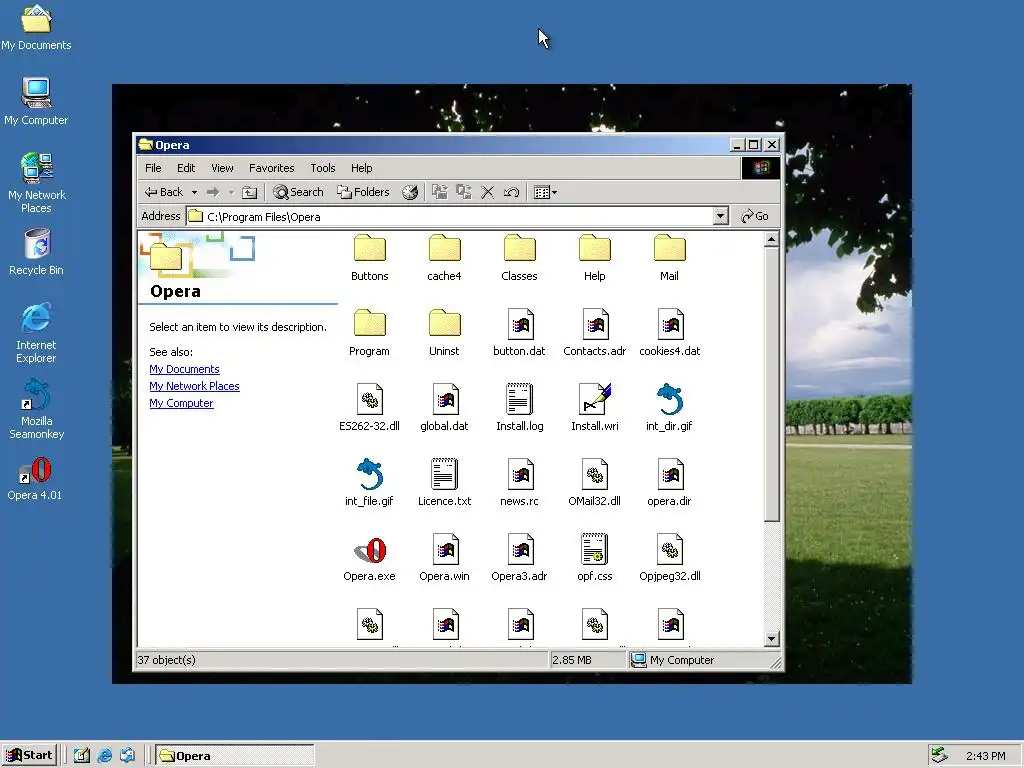Screen dimensions: 1024x768
Task: Select the Install.wri file
Action: 594,408
